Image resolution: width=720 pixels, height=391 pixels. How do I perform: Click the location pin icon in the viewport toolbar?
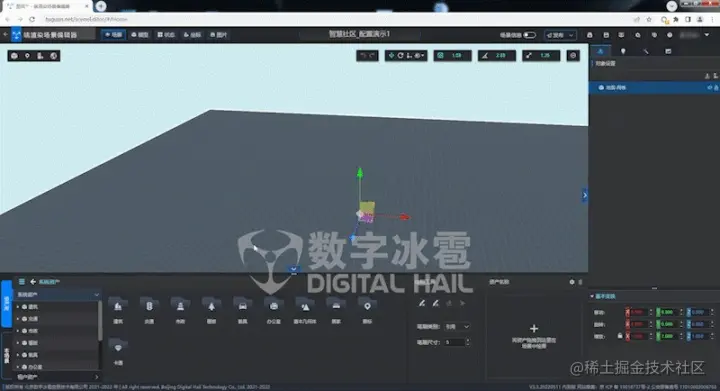[x=28, y=56]
